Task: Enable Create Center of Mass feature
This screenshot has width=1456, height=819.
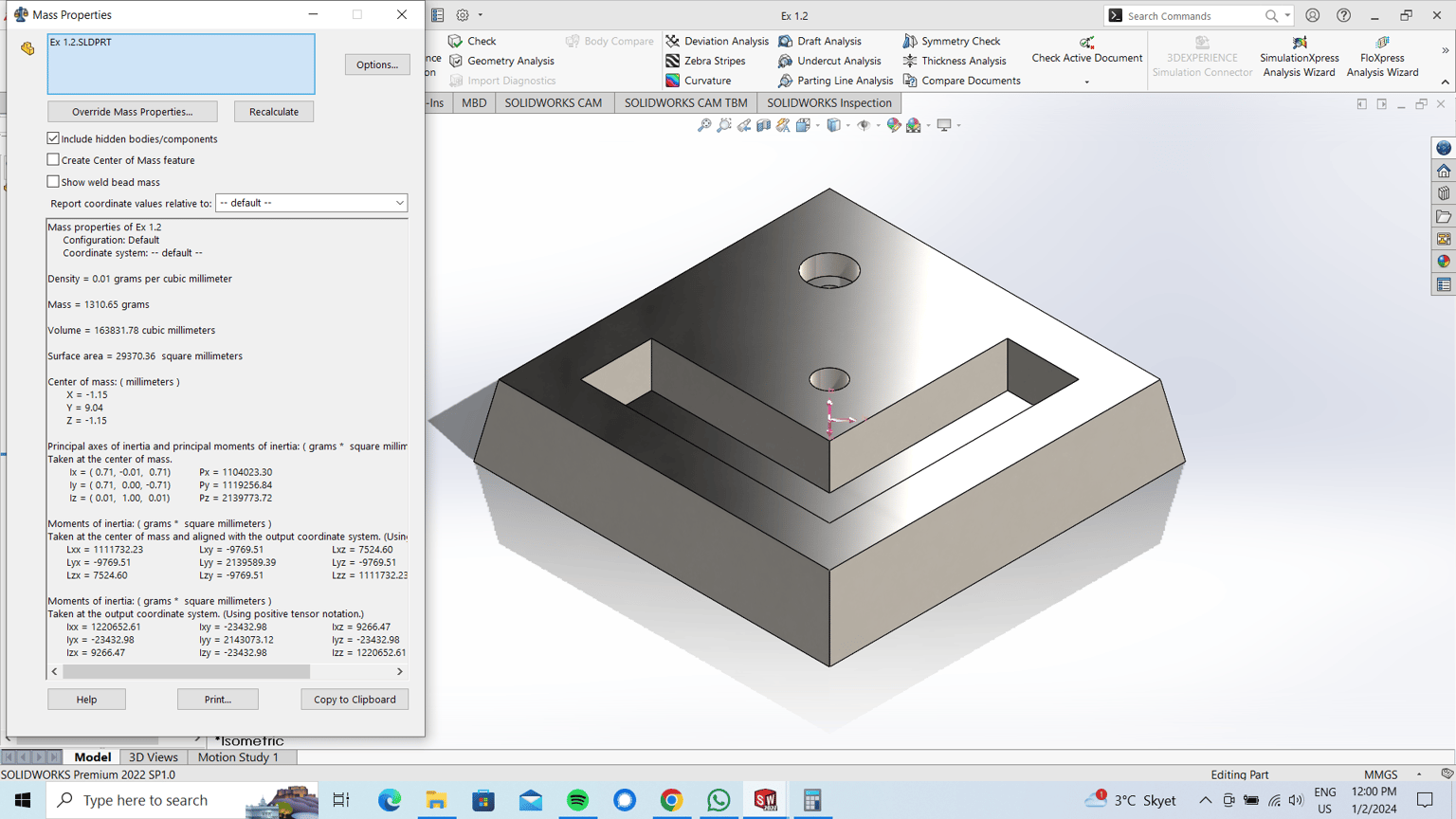Action: pos(53,160)
